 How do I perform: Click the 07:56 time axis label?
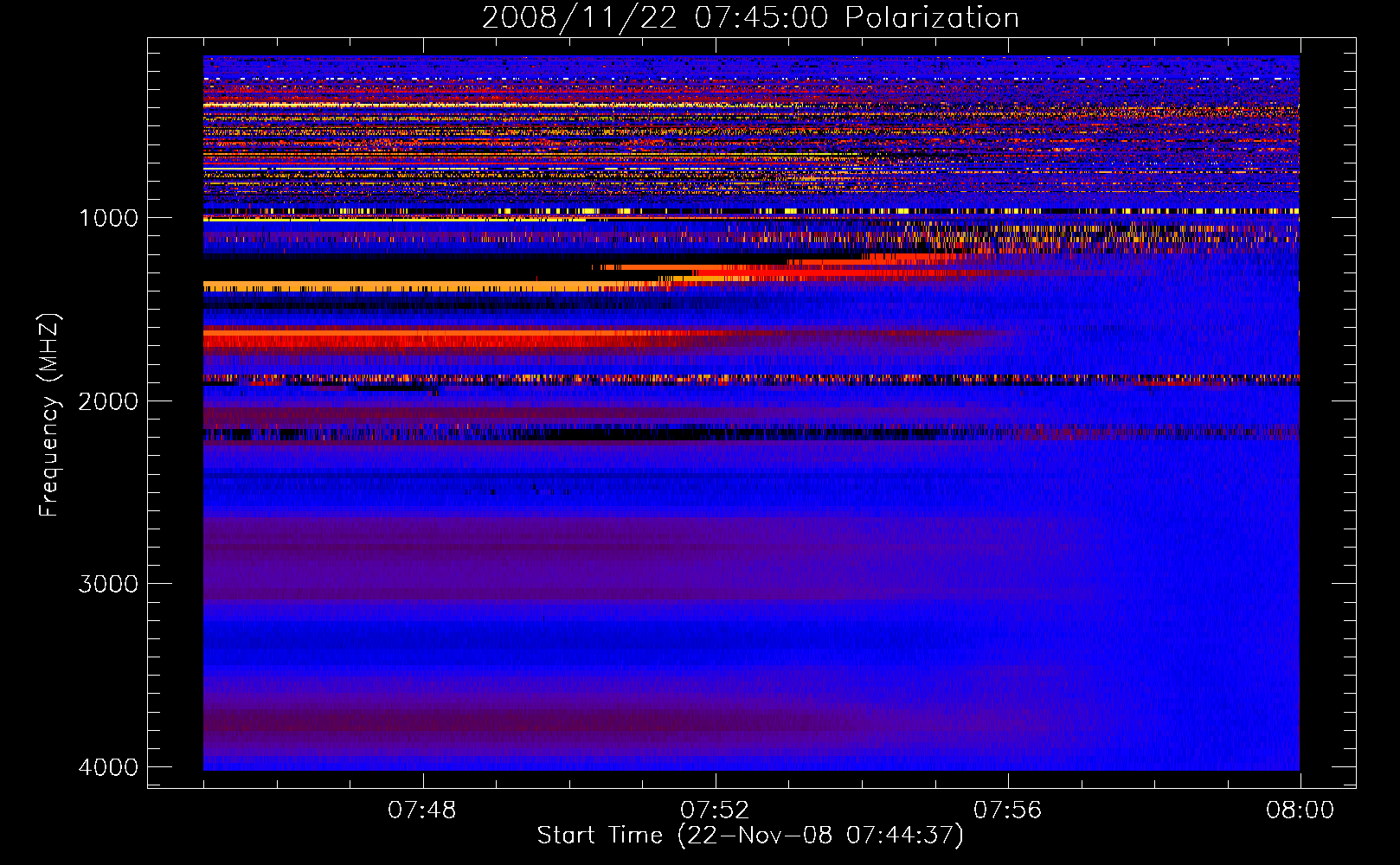[1008, 811]
